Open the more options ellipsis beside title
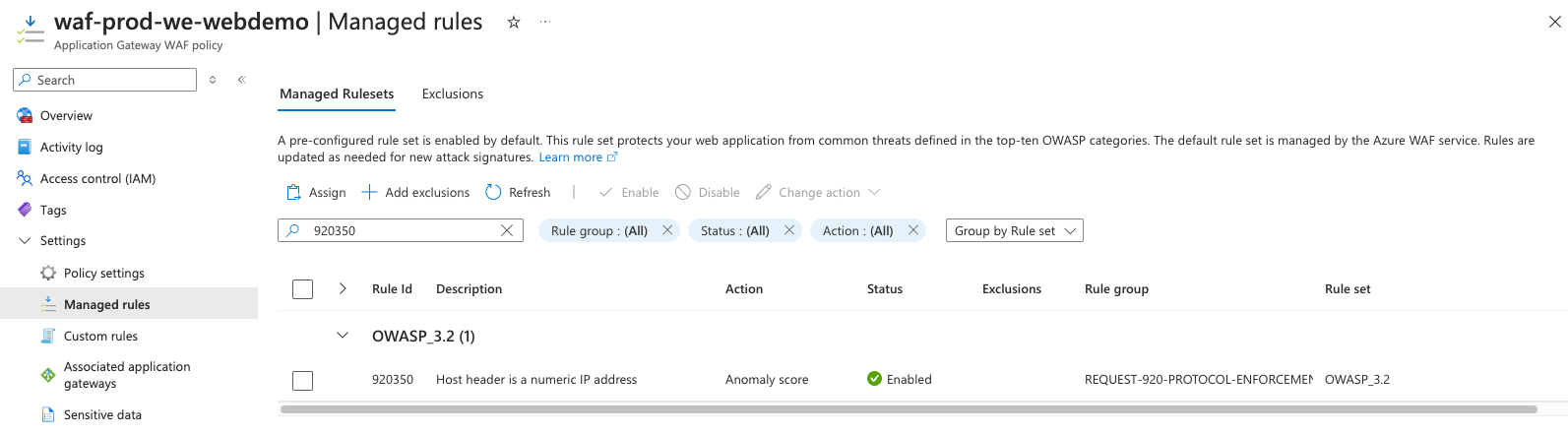The width and height of the screenshot is (1568, 435). click(x=545, y=23)
